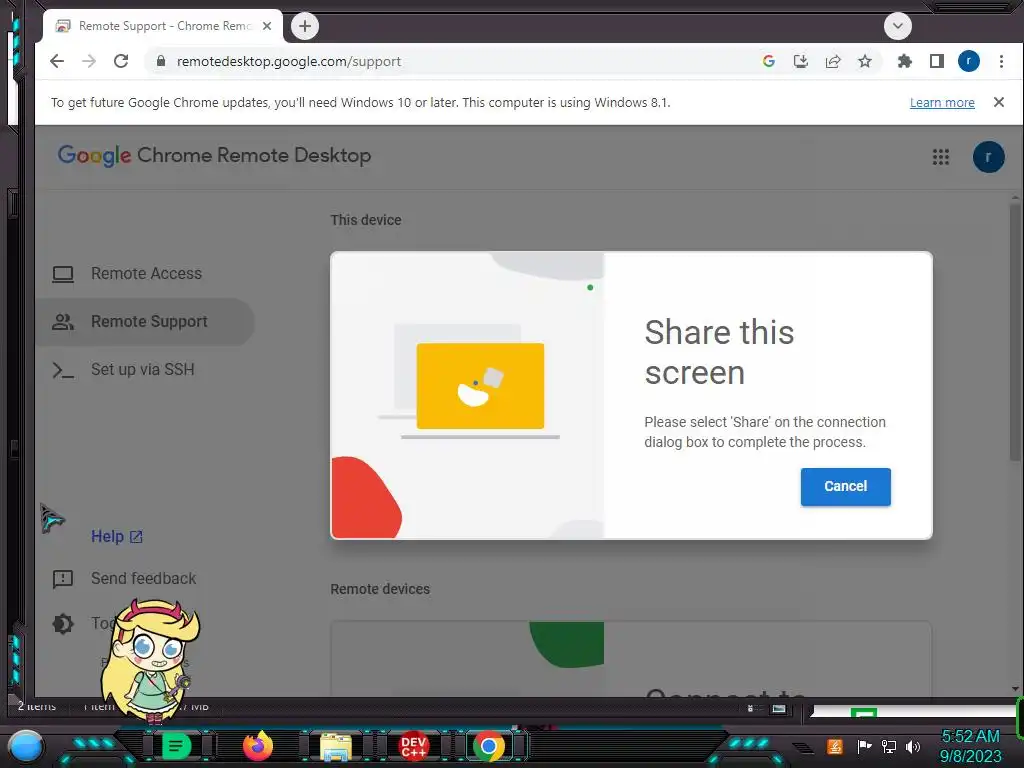Select Set up via SSH in sidebar
Viewport: 1024px width, 768px height.
[x=145, y=370]
